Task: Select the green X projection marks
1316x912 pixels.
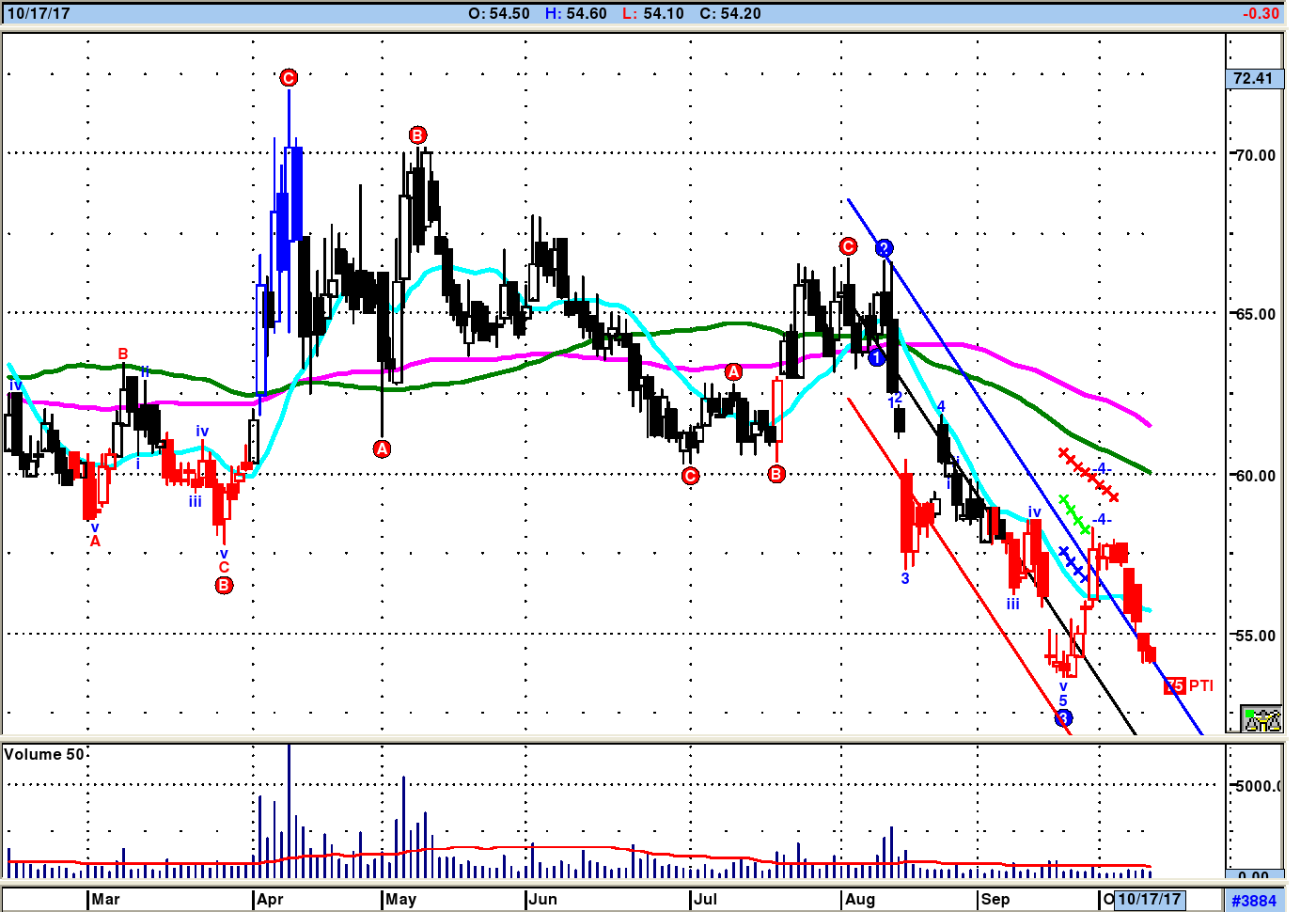Action: (x=1073, y=514)
